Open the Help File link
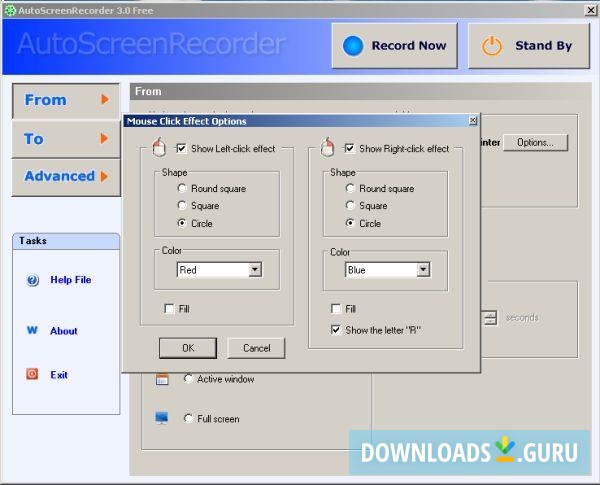 tap(71, 280)
